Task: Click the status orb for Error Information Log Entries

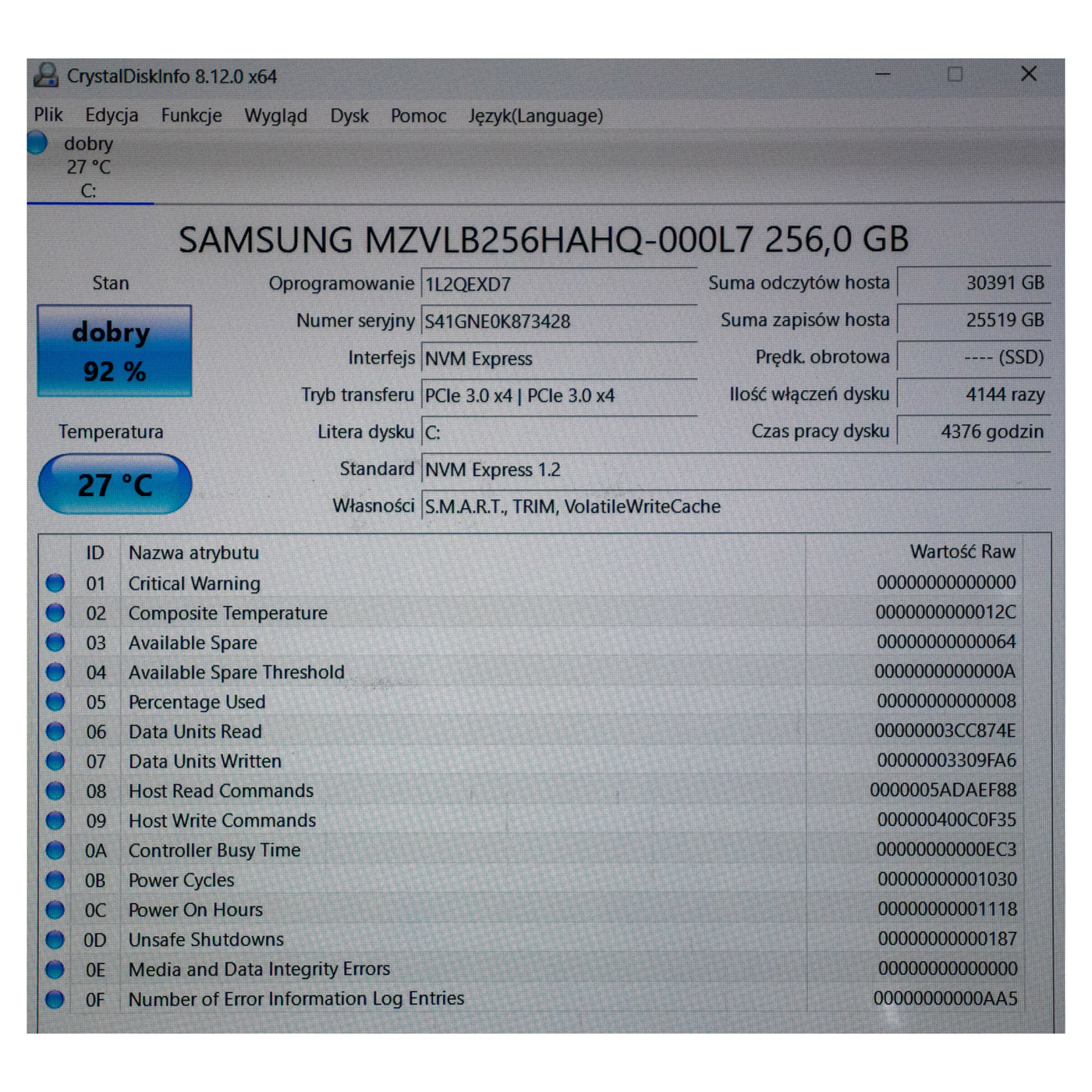Action: click(55, 999)
